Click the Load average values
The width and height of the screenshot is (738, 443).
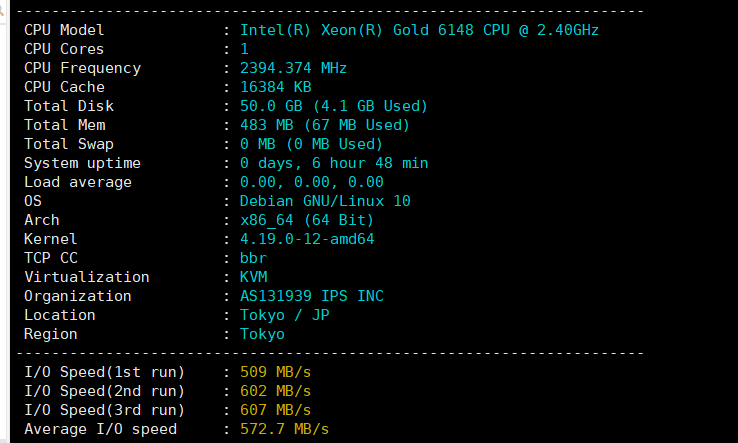click(x=312, y=182)
